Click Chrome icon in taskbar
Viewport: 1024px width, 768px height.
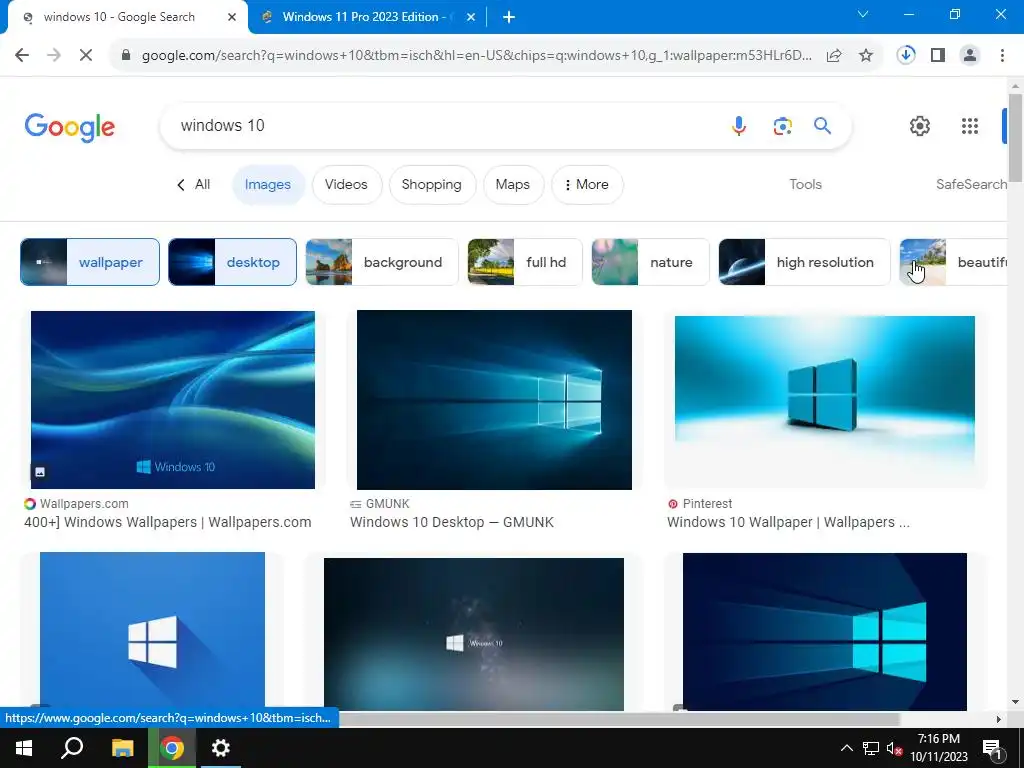[172, 748]
